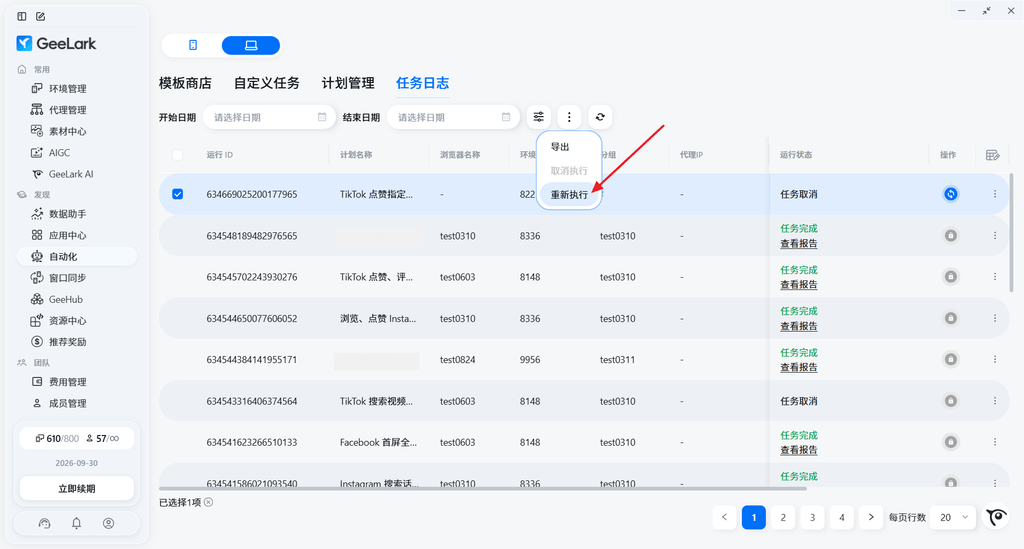Click the horizontal scrollbar under the table
The height and width of the screenshot is (549, 1024).
(x=483, y=488)
